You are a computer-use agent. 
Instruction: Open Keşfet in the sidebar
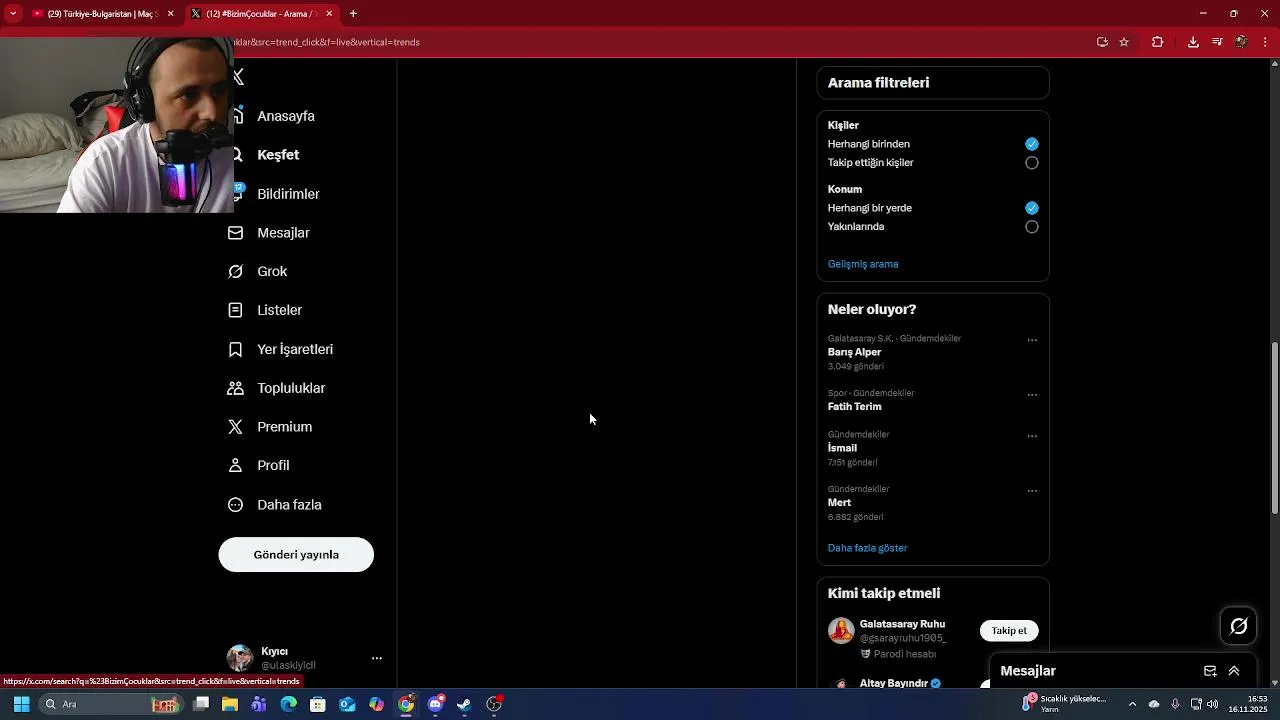[278, 155]
